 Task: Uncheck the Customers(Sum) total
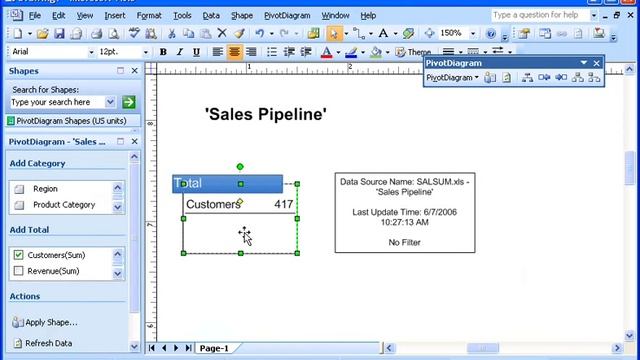pyautogui.click(x=18, y=255)
